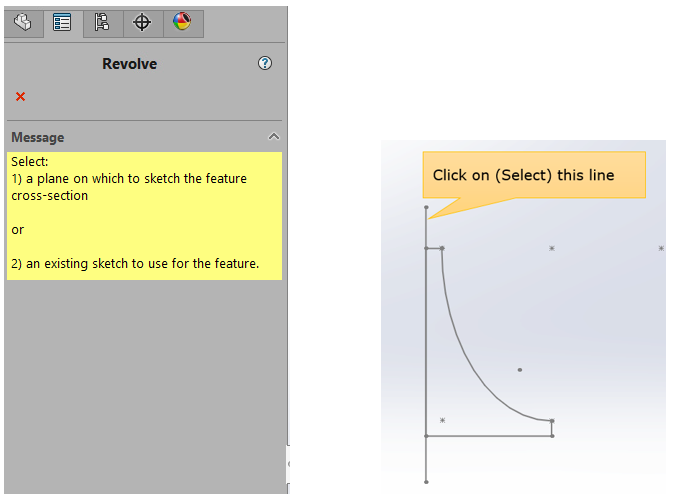This screenshot has height=499, width=673.
Task: Select the vertical centerline in the sketch
Action: [x=426, y=343]
